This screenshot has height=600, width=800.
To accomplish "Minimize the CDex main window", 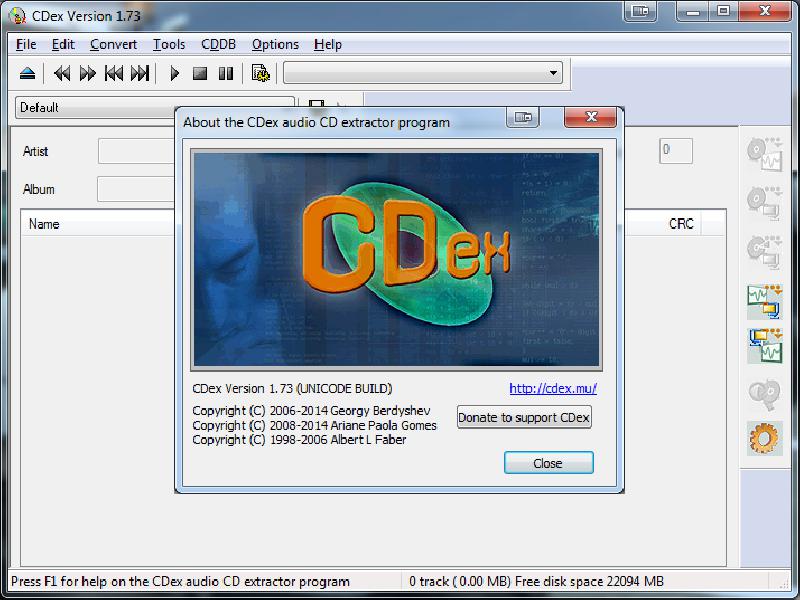I will point(693,11).
